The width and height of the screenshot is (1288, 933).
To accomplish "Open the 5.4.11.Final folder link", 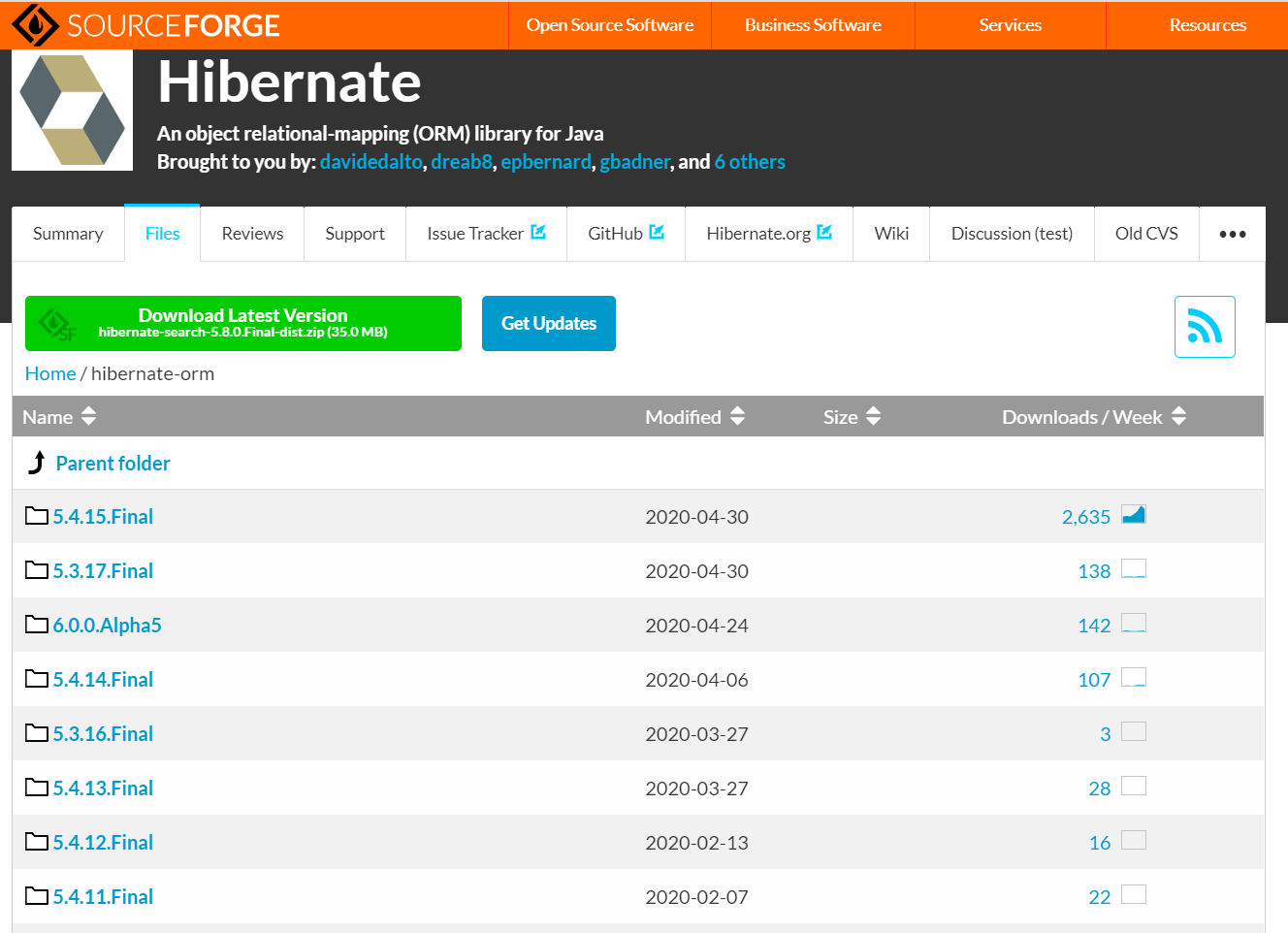I will click(x=103, y=897).
